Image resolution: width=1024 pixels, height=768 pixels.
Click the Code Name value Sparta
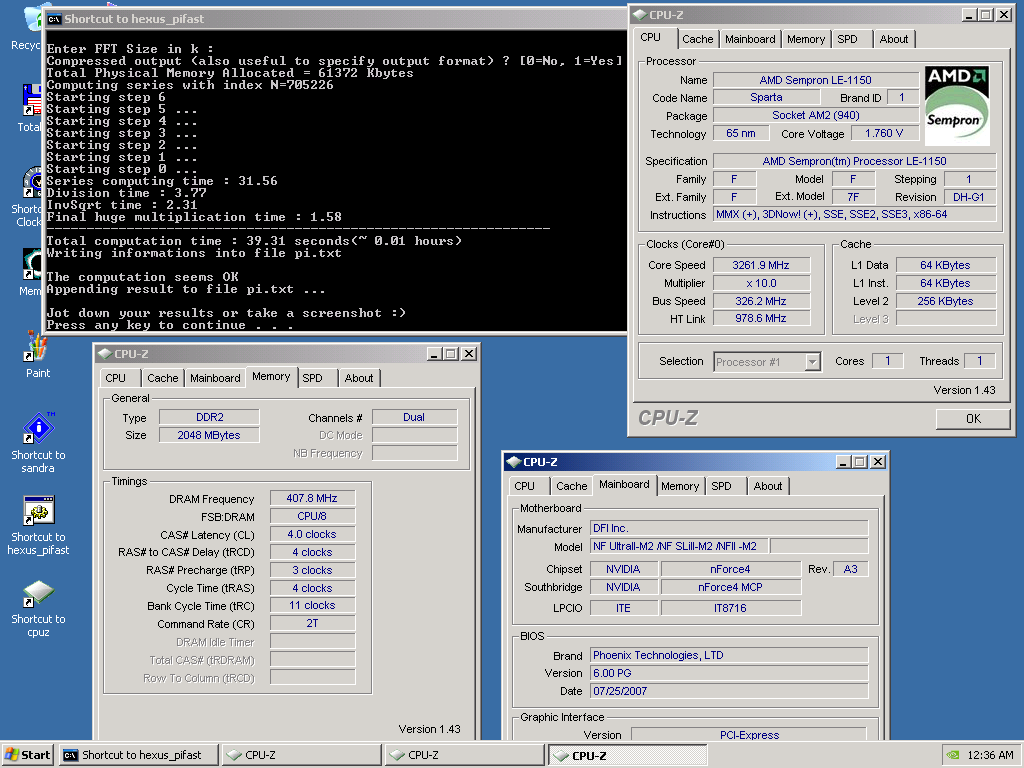click(x=766, y=97)
